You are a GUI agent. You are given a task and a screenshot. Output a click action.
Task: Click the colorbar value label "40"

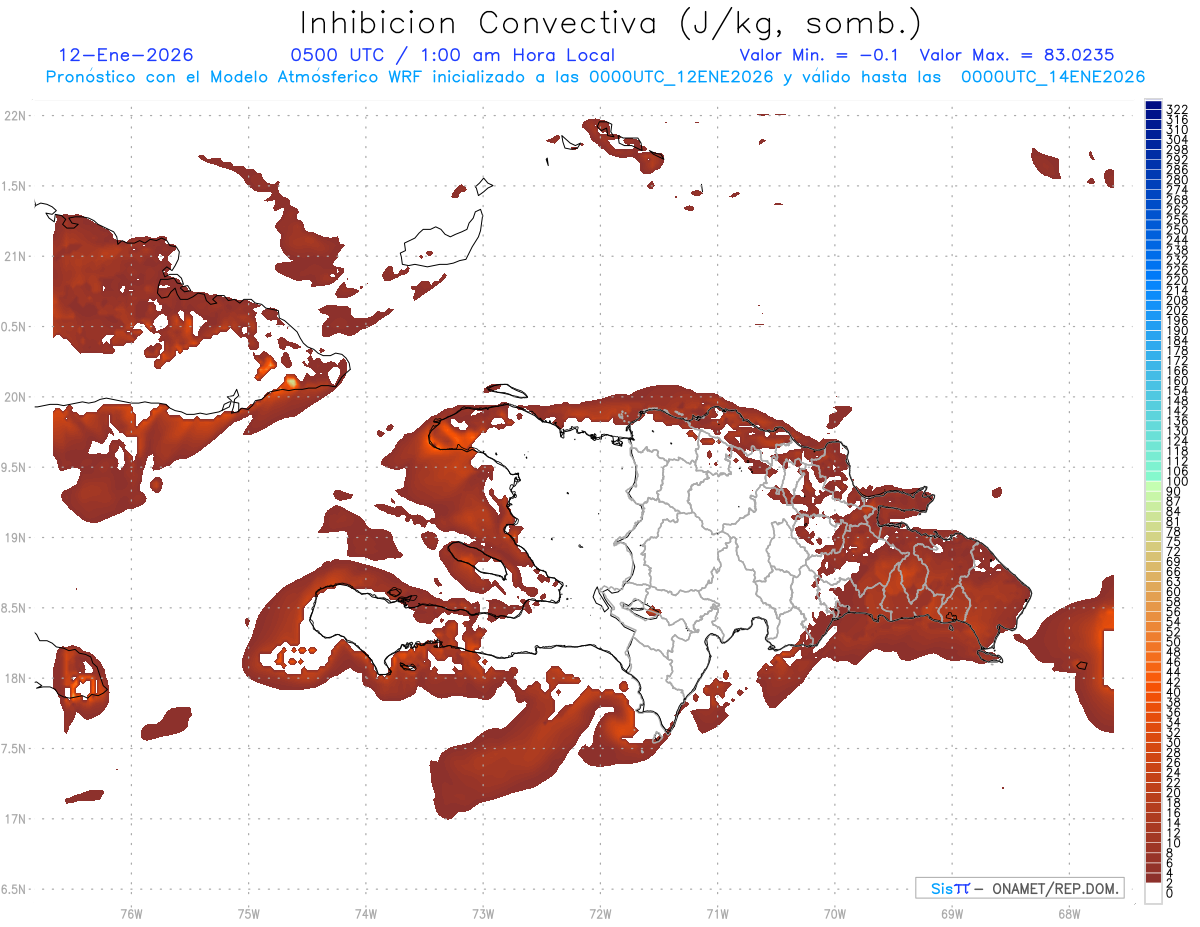(x=1174, y=692)
